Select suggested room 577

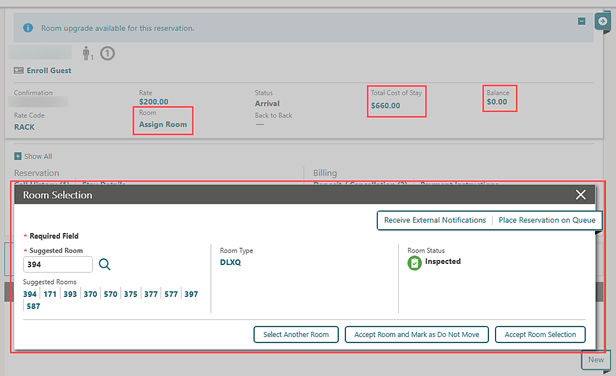(171, 294)
